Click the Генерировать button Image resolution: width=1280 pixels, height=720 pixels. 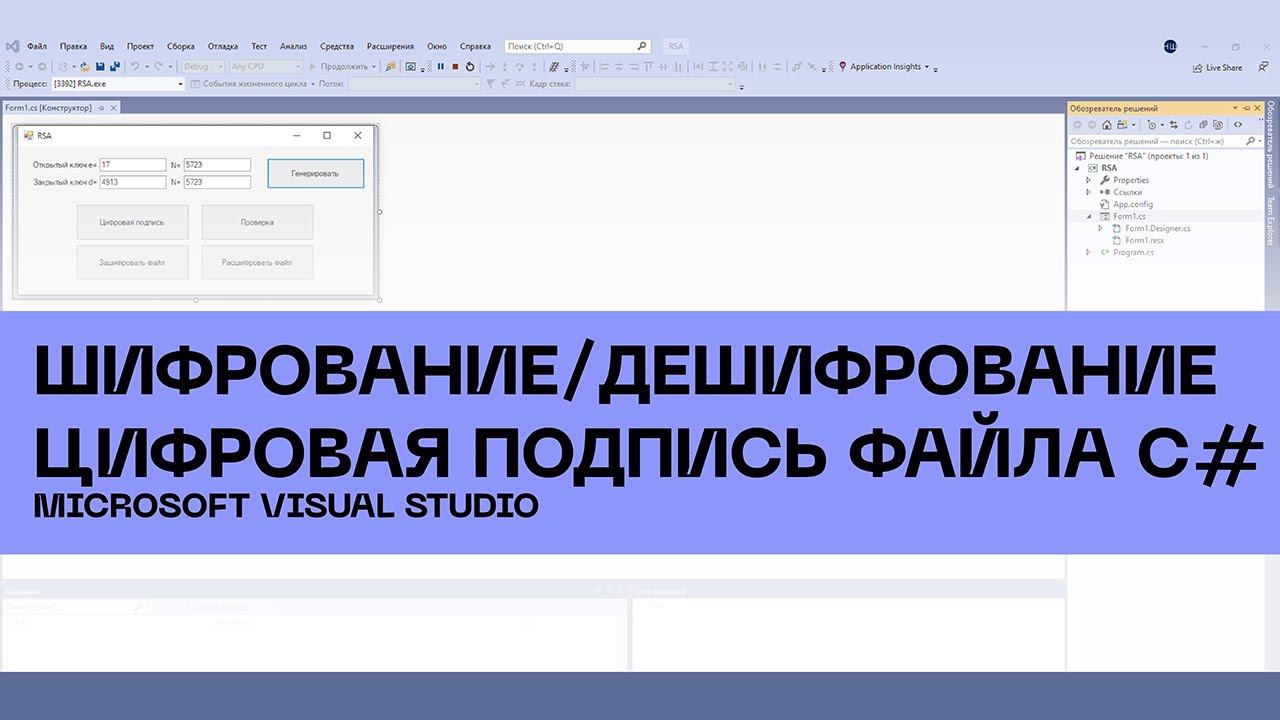coord(315,173)
